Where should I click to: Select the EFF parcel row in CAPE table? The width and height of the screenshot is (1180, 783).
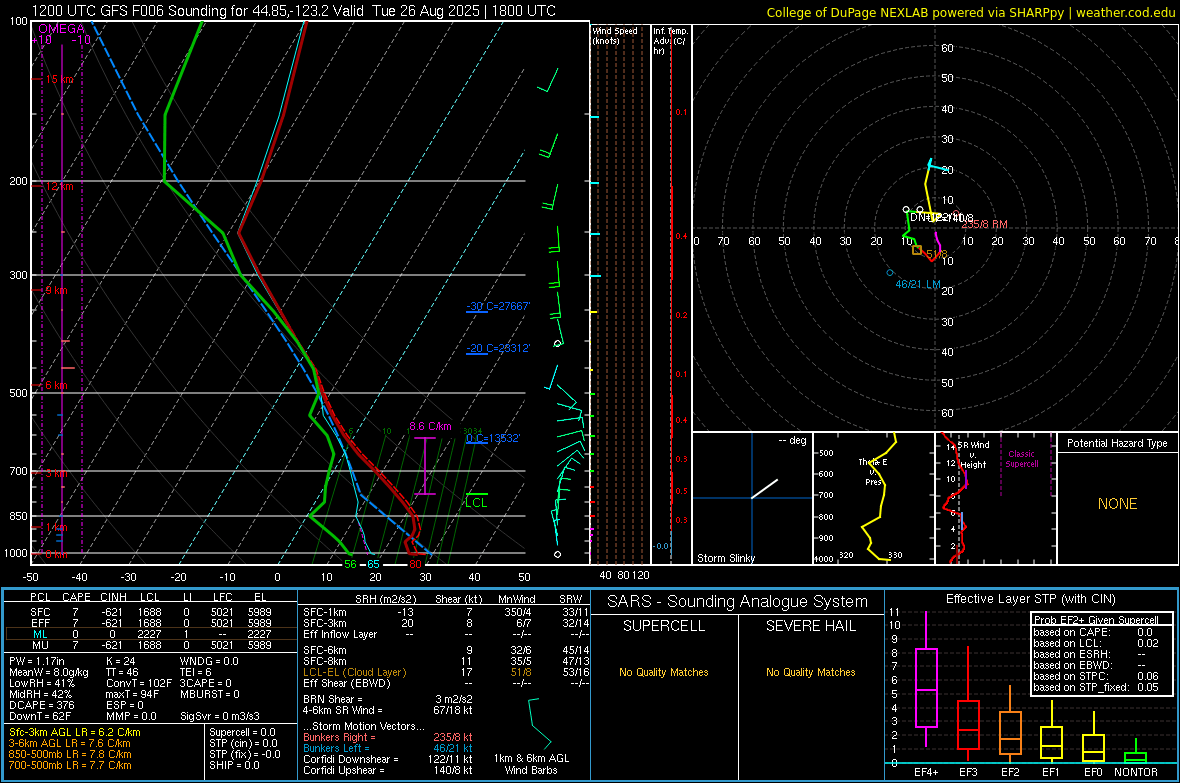[151, 623]
